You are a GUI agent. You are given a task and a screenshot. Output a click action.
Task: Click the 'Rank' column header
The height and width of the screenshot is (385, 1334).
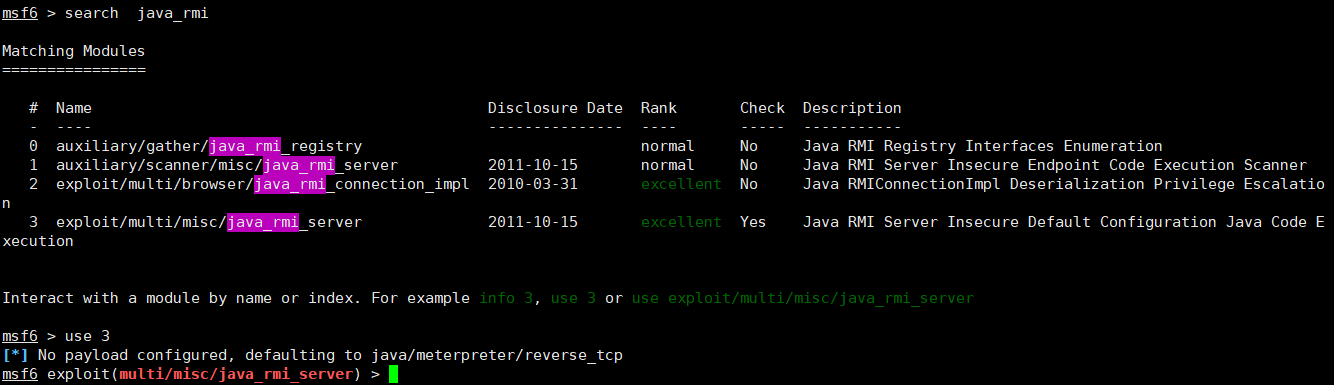click(x=659, y=108)
